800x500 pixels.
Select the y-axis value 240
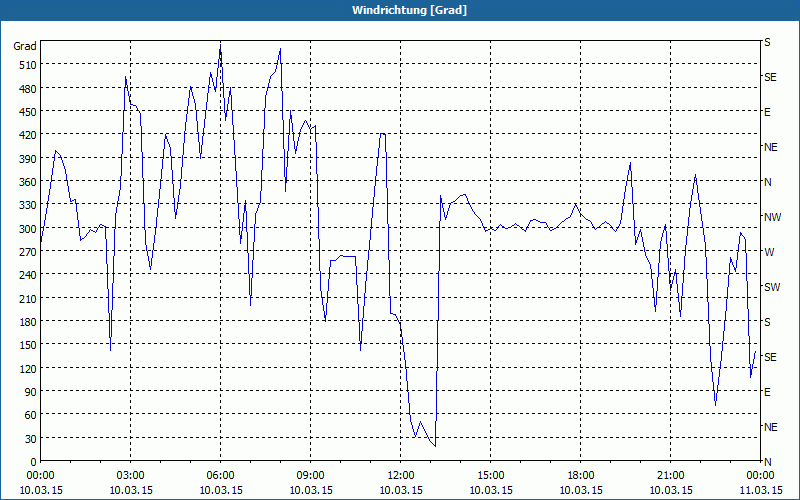click(x=28, y=275)
